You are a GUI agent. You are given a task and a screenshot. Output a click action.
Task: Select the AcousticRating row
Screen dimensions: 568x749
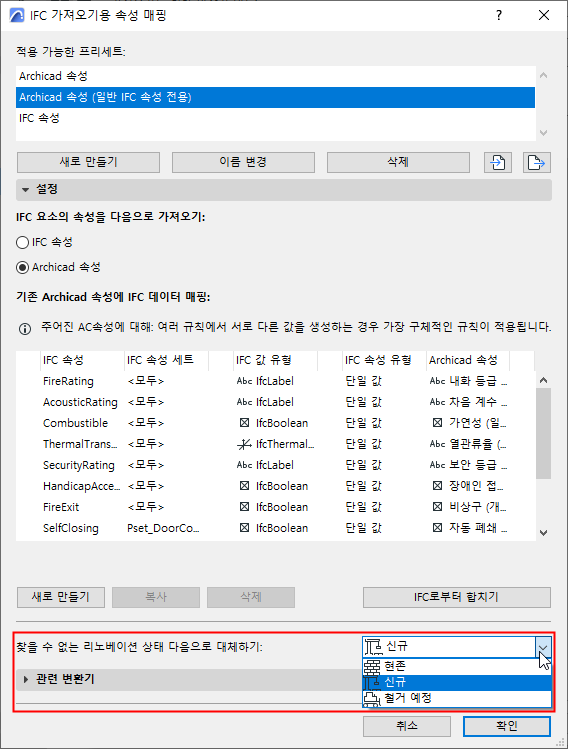click(x=275, y=402)
